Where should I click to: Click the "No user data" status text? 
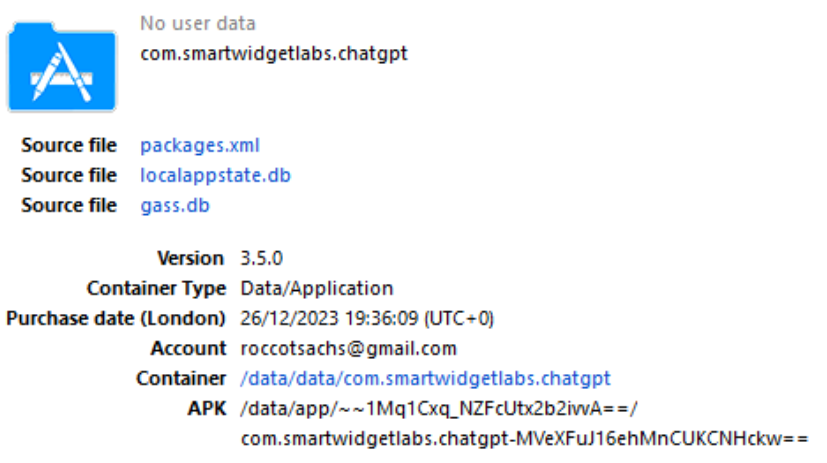point(197,23)
